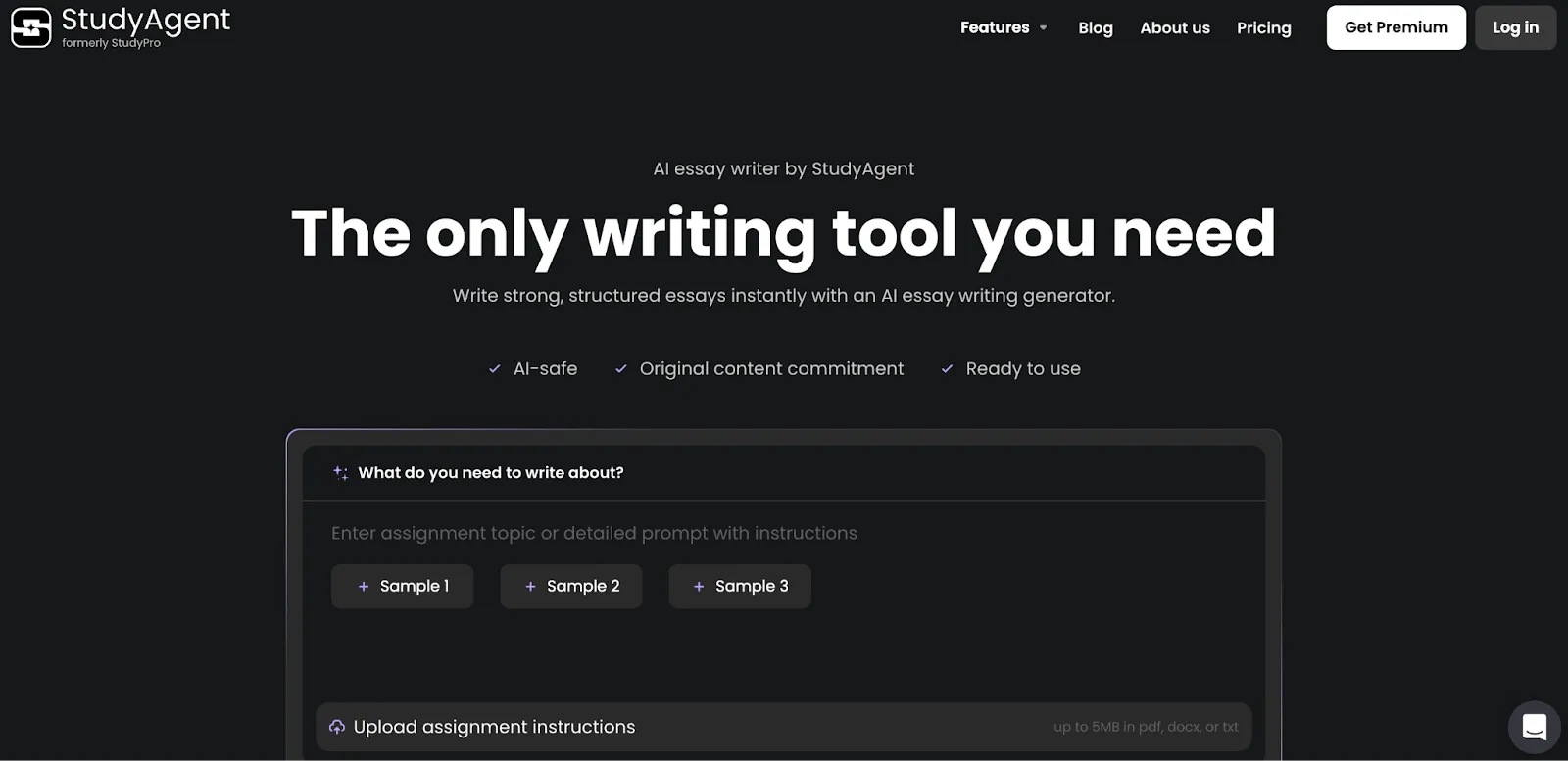Click the Log in button

(1515, 27)
